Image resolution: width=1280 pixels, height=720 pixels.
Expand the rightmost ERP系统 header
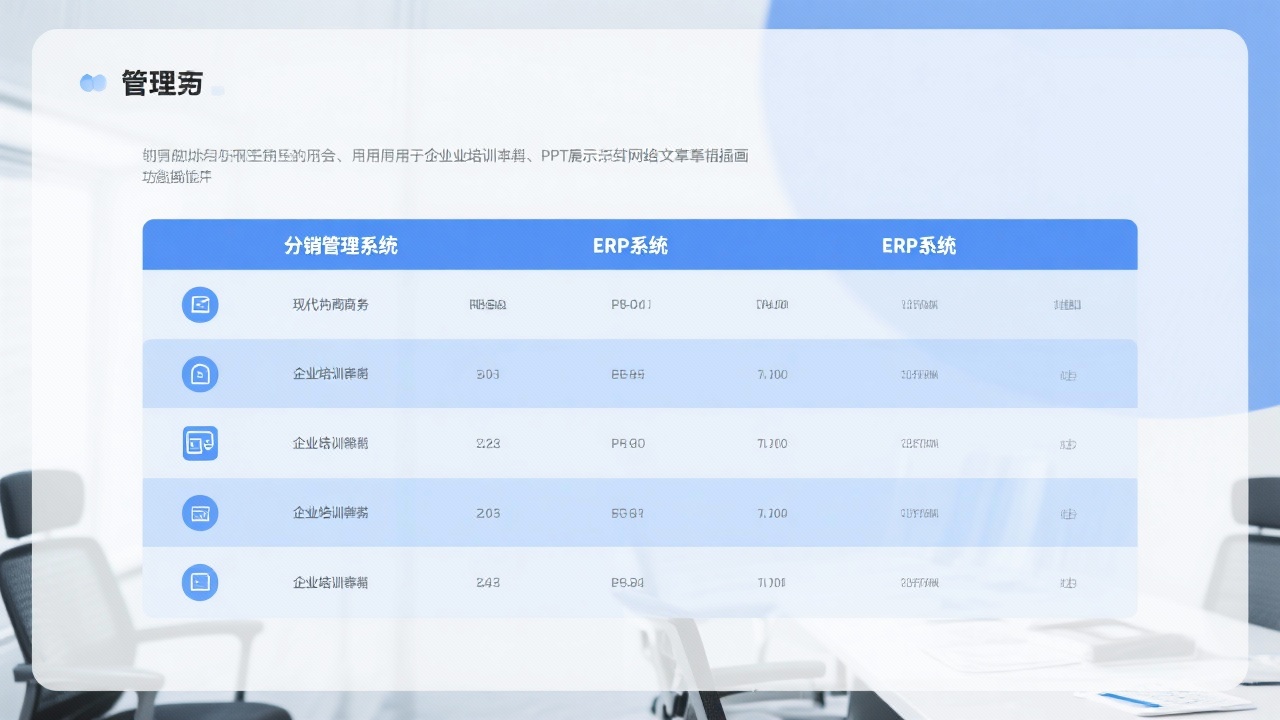(x=919, y=244)
